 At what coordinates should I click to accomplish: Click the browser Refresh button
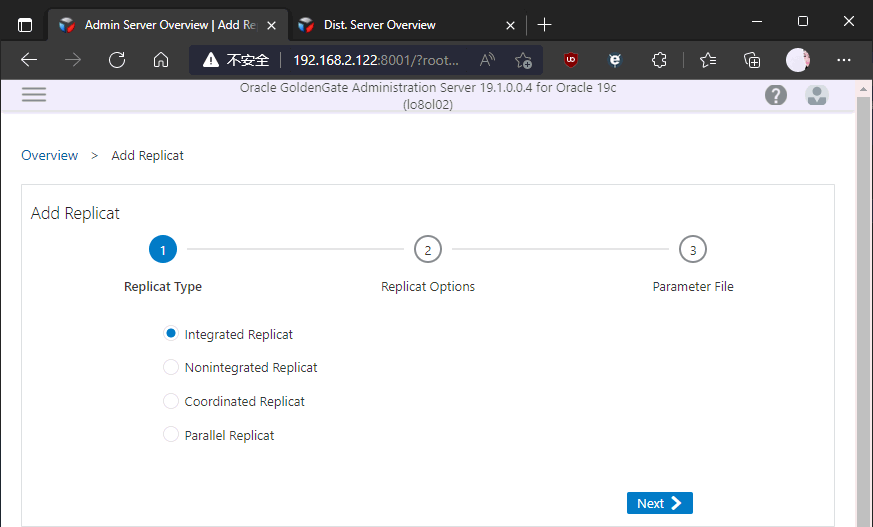[117, 60]
